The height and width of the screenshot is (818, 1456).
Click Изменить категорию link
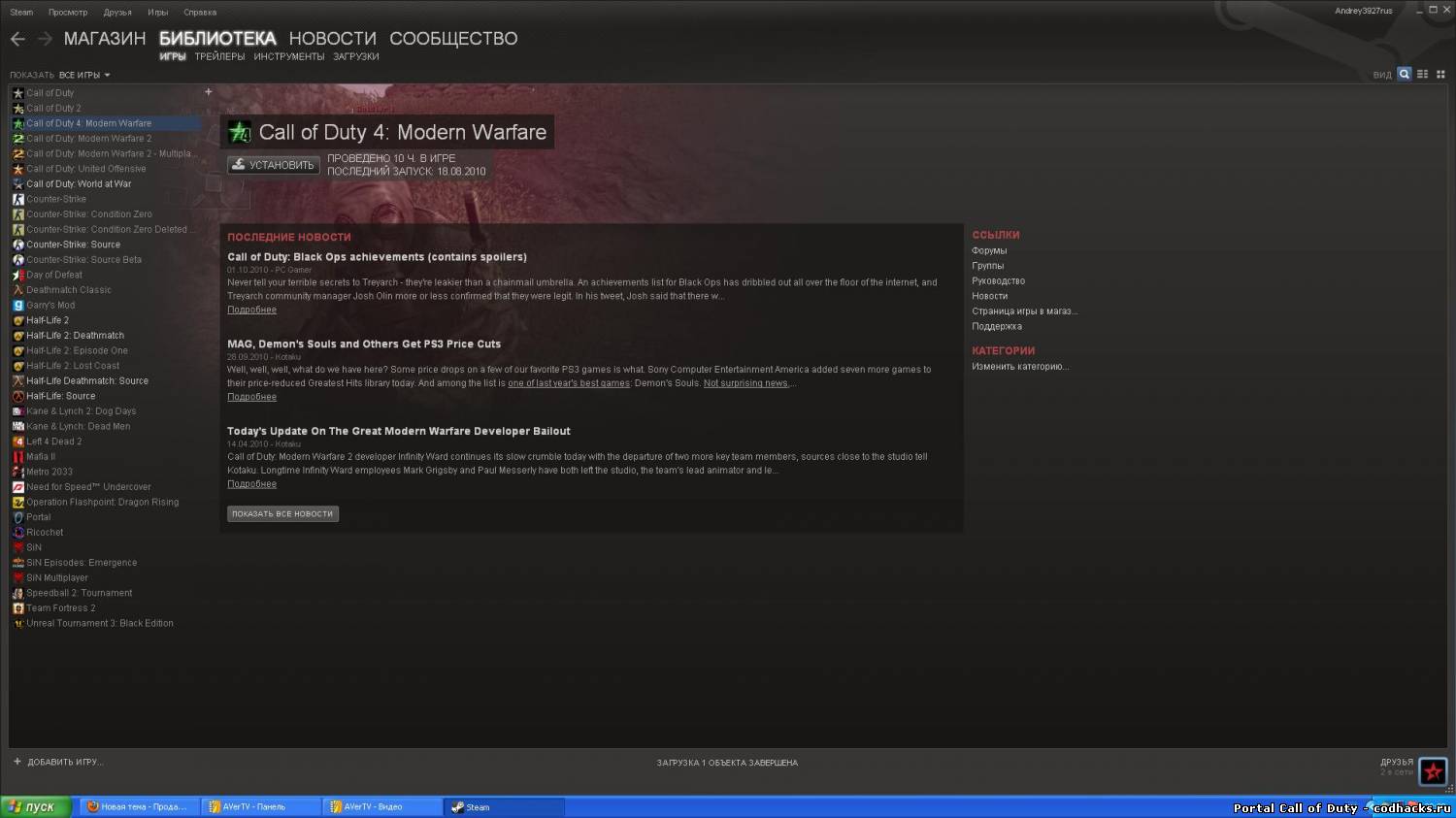(1020, 367)
